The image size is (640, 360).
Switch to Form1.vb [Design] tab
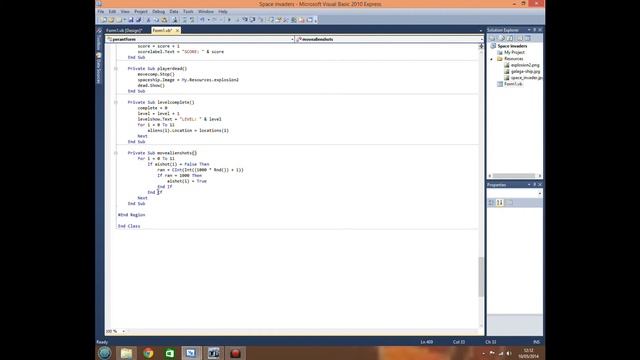click(x=124, y=30)
